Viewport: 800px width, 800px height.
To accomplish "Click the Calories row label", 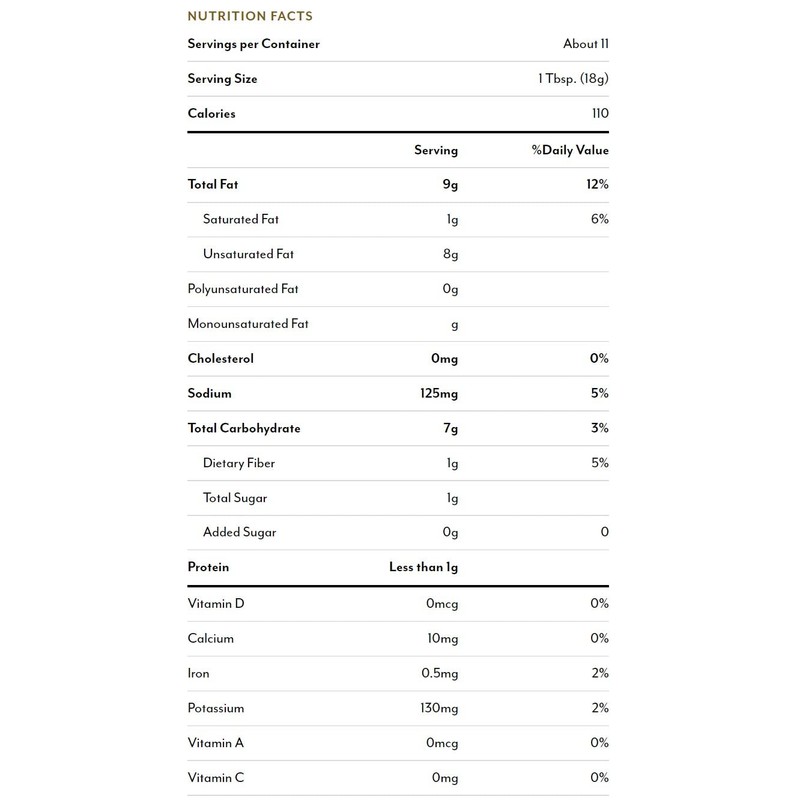I will coord(212,114).
